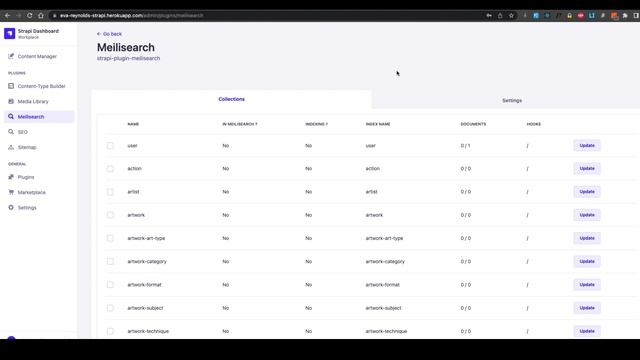This screenshot has width=640, height=360.
Task: Click Update for the action collection
Action: point(587,169)
